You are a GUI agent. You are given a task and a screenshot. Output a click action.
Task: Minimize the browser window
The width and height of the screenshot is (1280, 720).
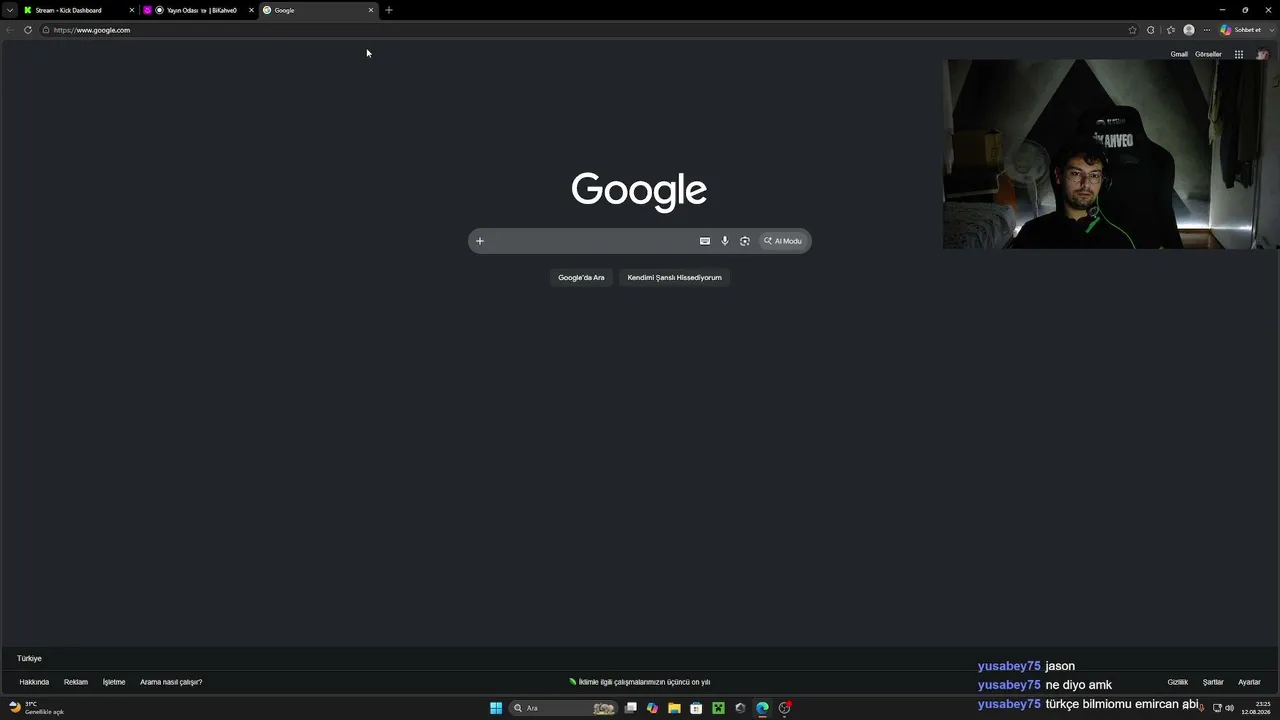click(1222, 10)
